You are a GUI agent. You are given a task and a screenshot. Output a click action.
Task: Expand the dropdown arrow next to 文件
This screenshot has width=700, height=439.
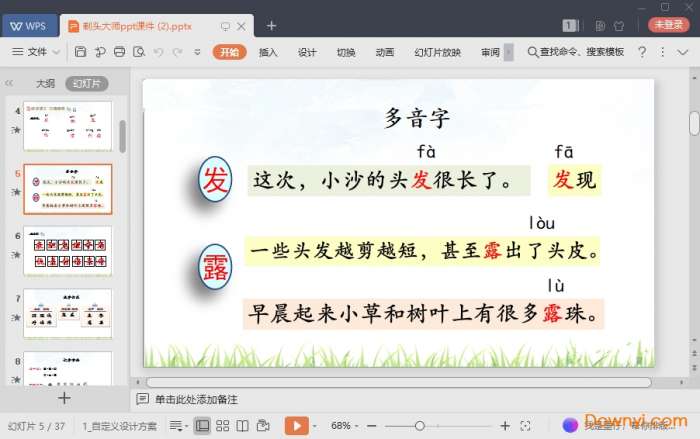[x=56, y=52]
